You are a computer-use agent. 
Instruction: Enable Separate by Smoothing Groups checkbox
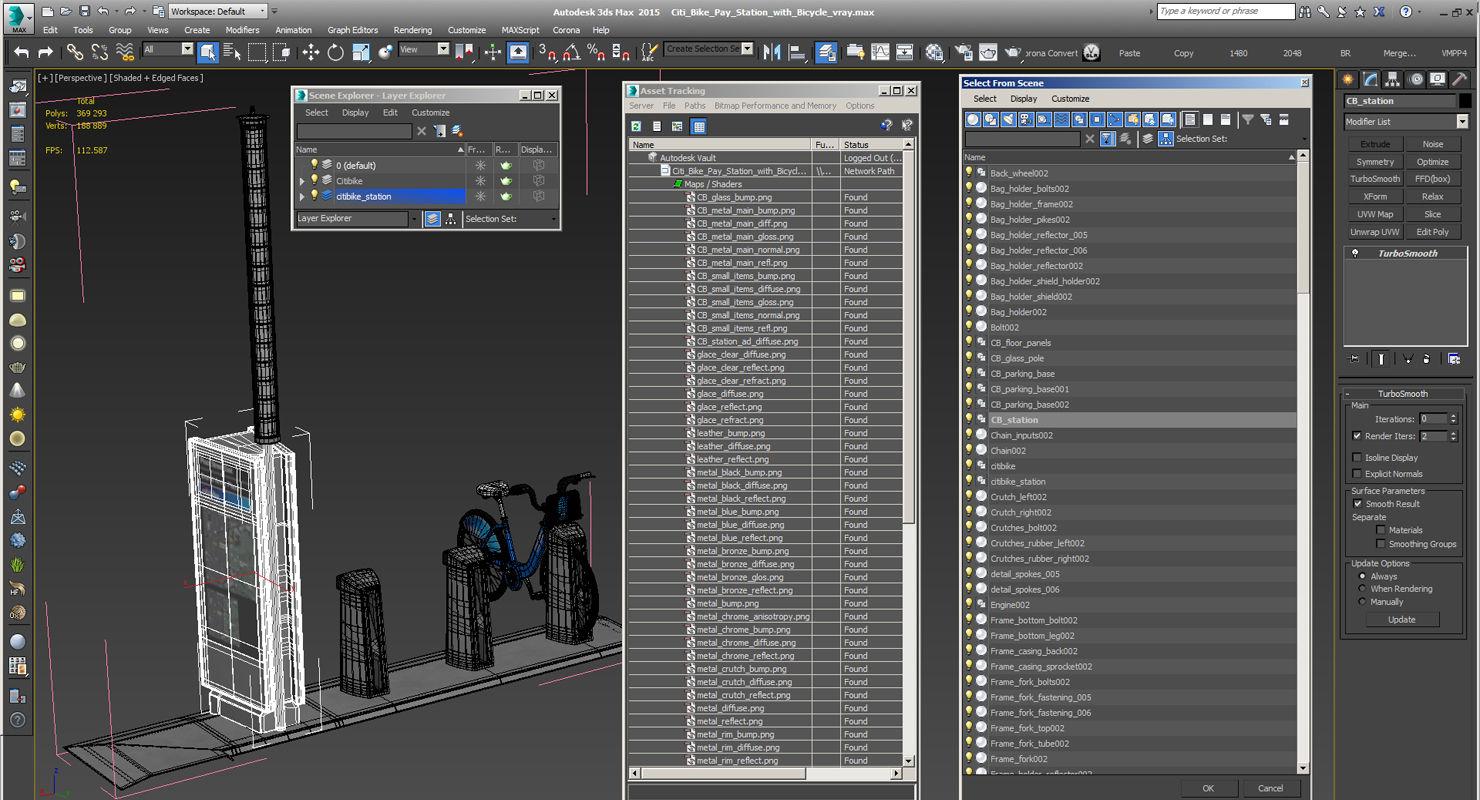(1380, 544)
